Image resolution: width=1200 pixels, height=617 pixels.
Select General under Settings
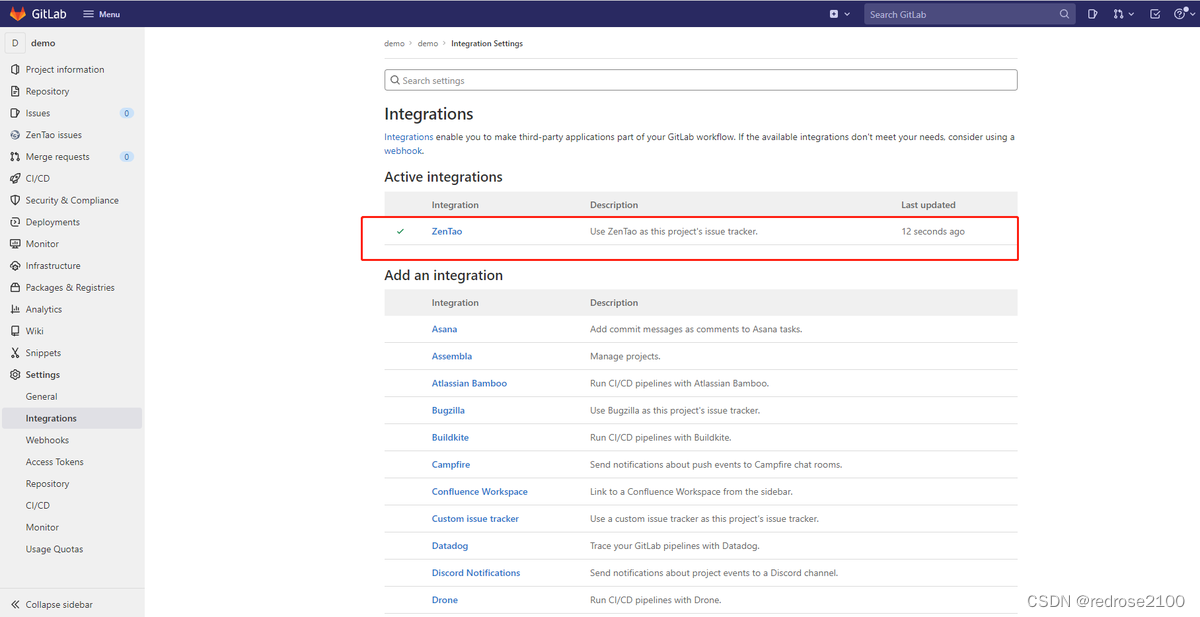(41, 397)
